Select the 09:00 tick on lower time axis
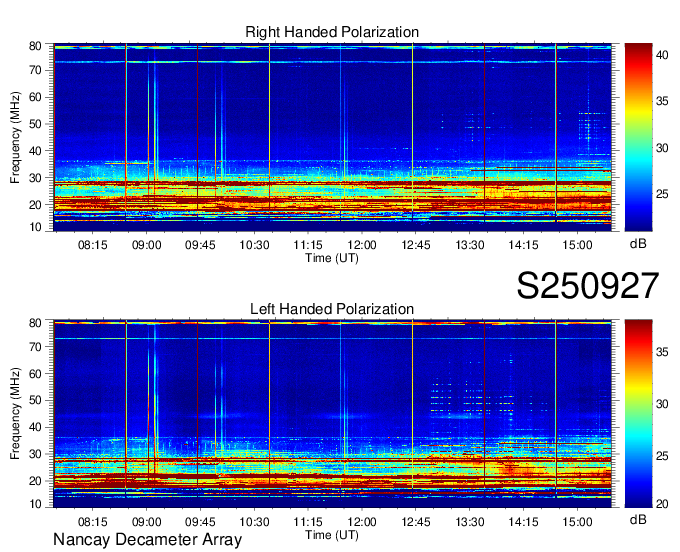 [146, 521]
